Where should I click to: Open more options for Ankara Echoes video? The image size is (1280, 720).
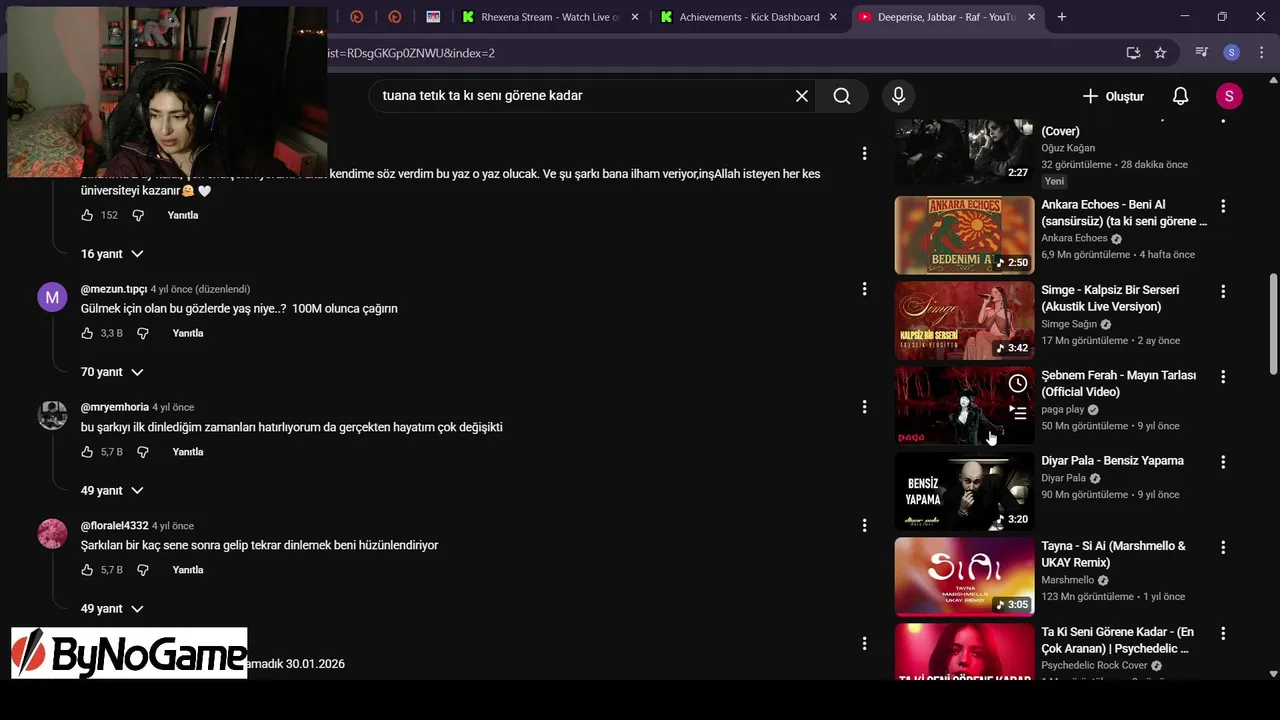click(1222, 206)
